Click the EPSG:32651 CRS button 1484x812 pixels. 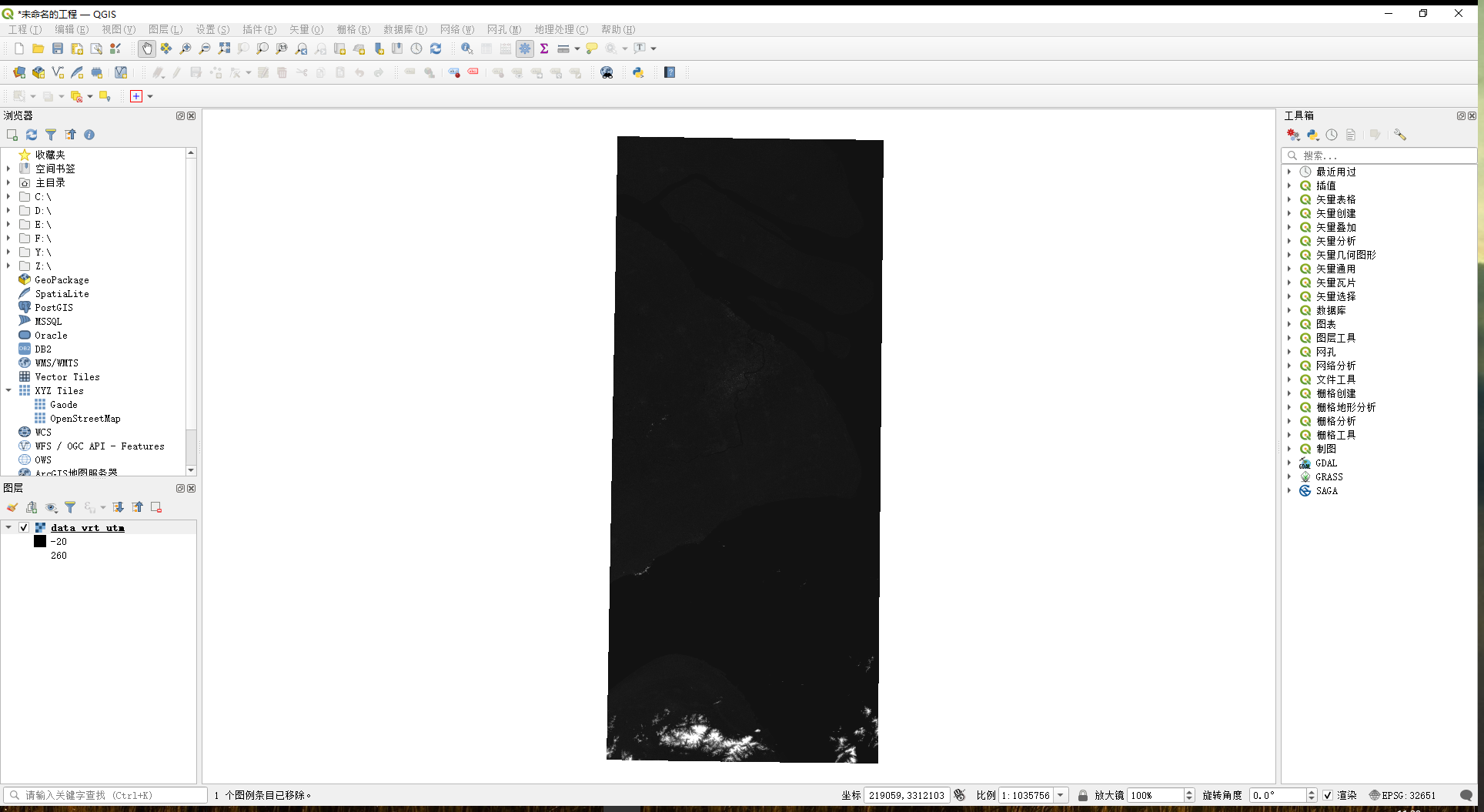1402,795
